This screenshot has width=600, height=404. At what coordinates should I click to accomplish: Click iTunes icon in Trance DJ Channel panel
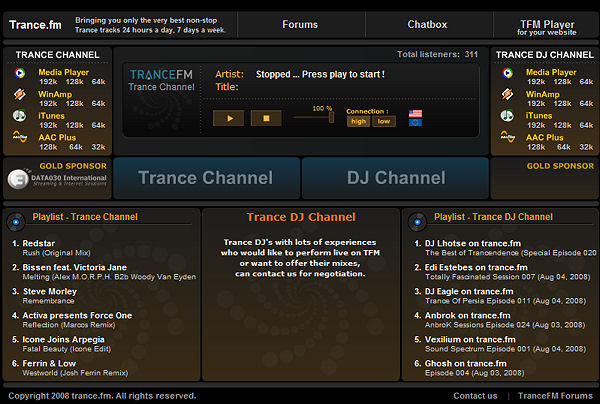tap(507, 116)
